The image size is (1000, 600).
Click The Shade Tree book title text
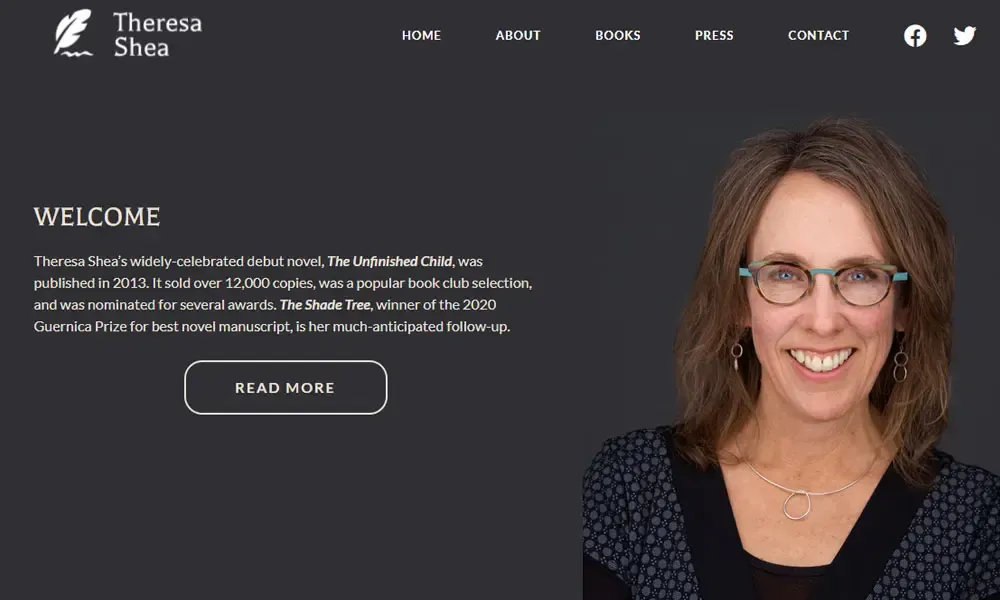pyautogui.click(x=325, y=305)
